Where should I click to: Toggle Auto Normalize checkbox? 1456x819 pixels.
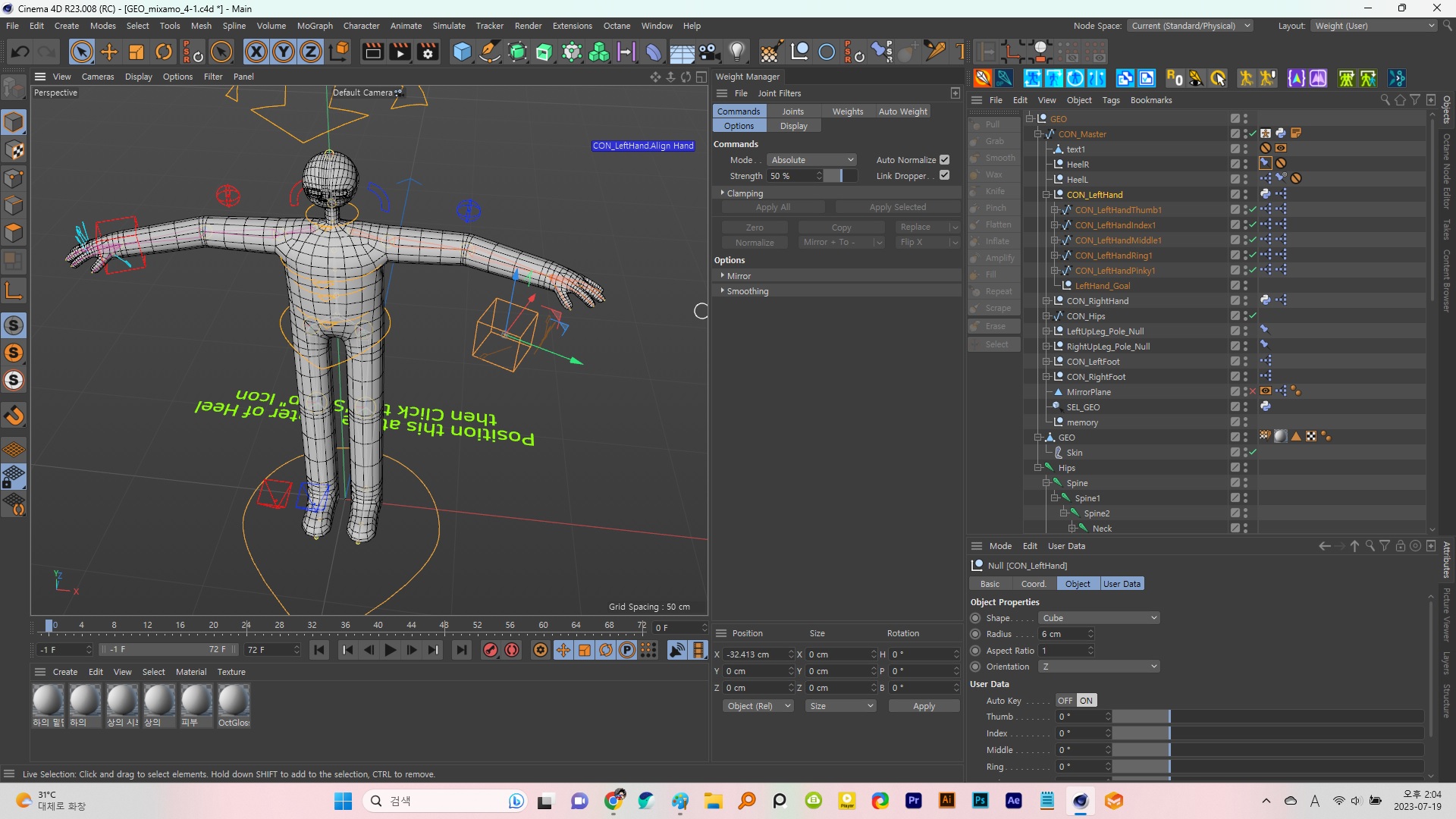944,160
